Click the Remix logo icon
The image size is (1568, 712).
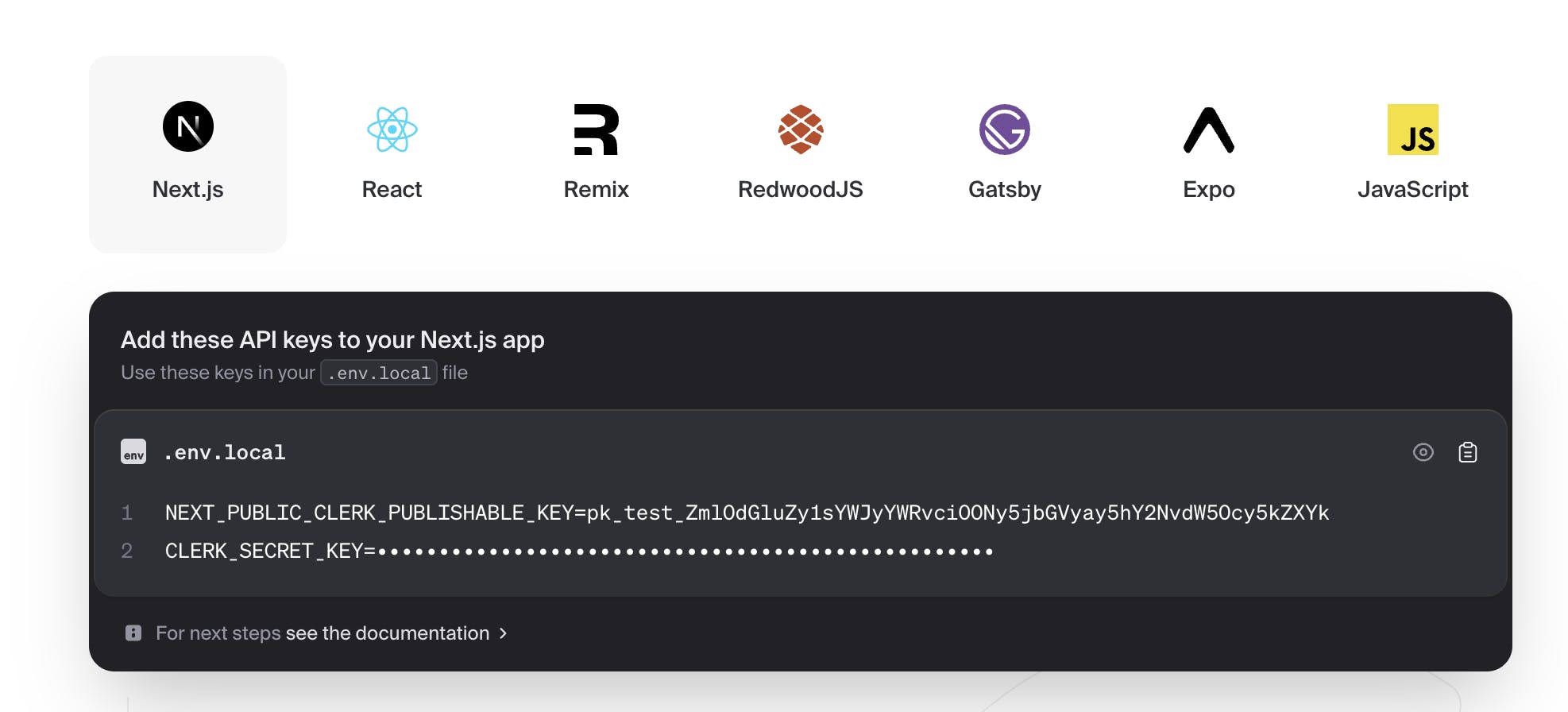click(x=597, y=130)
